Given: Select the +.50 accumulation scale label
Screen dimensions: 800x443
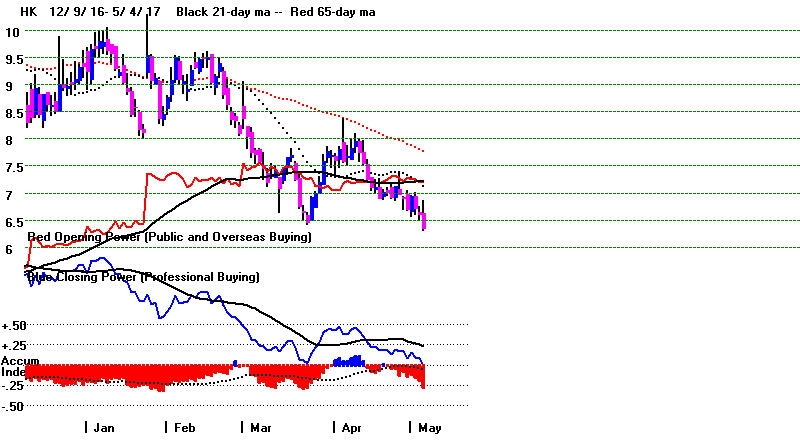Looking at the screenshot, I should [x=14, y=326].
